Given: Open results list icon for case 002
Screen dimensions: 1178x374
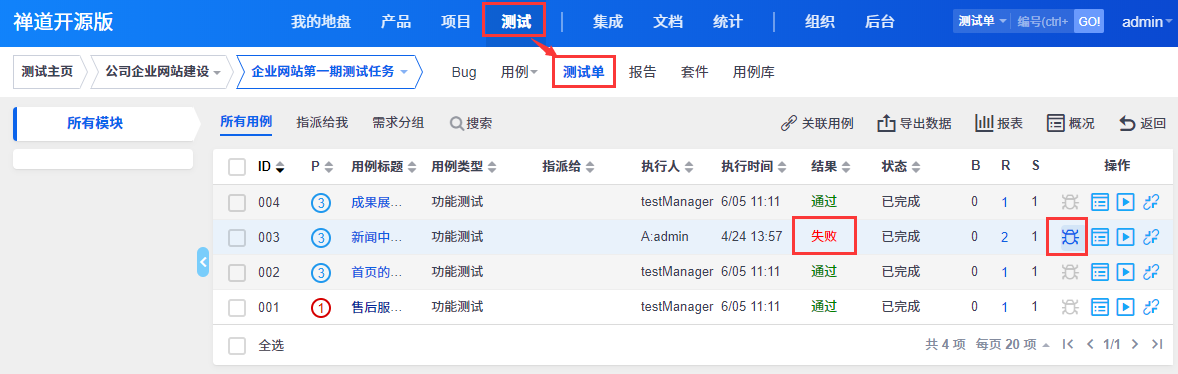Looking at the screenshot, I should pos(1100,272).
